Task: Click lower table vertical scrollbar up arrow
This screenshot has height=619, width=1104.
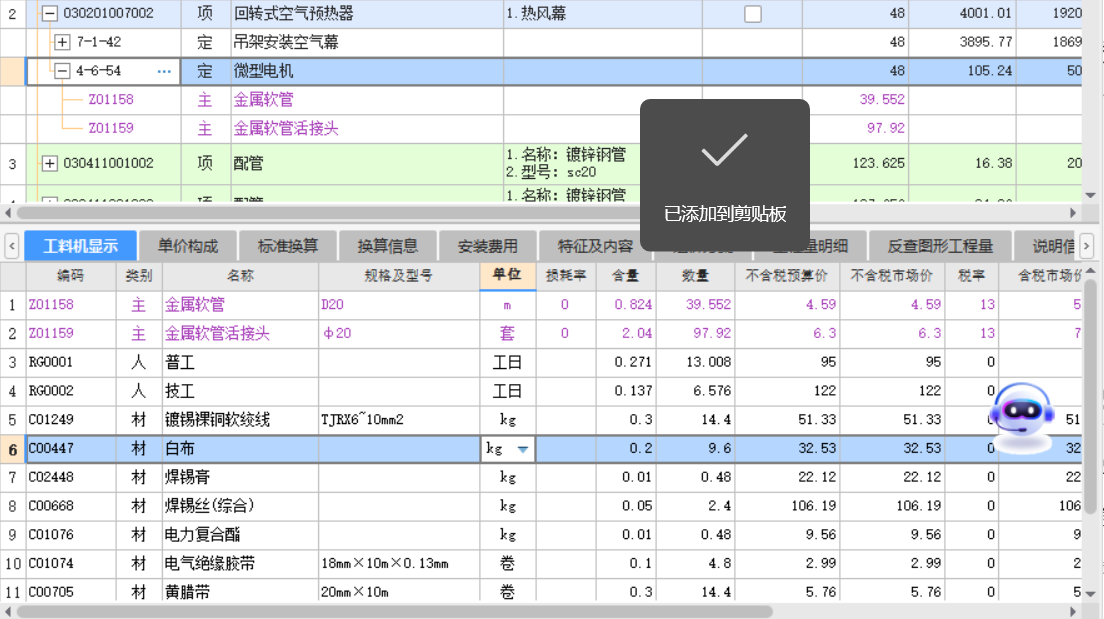Action: point(1090,270)
